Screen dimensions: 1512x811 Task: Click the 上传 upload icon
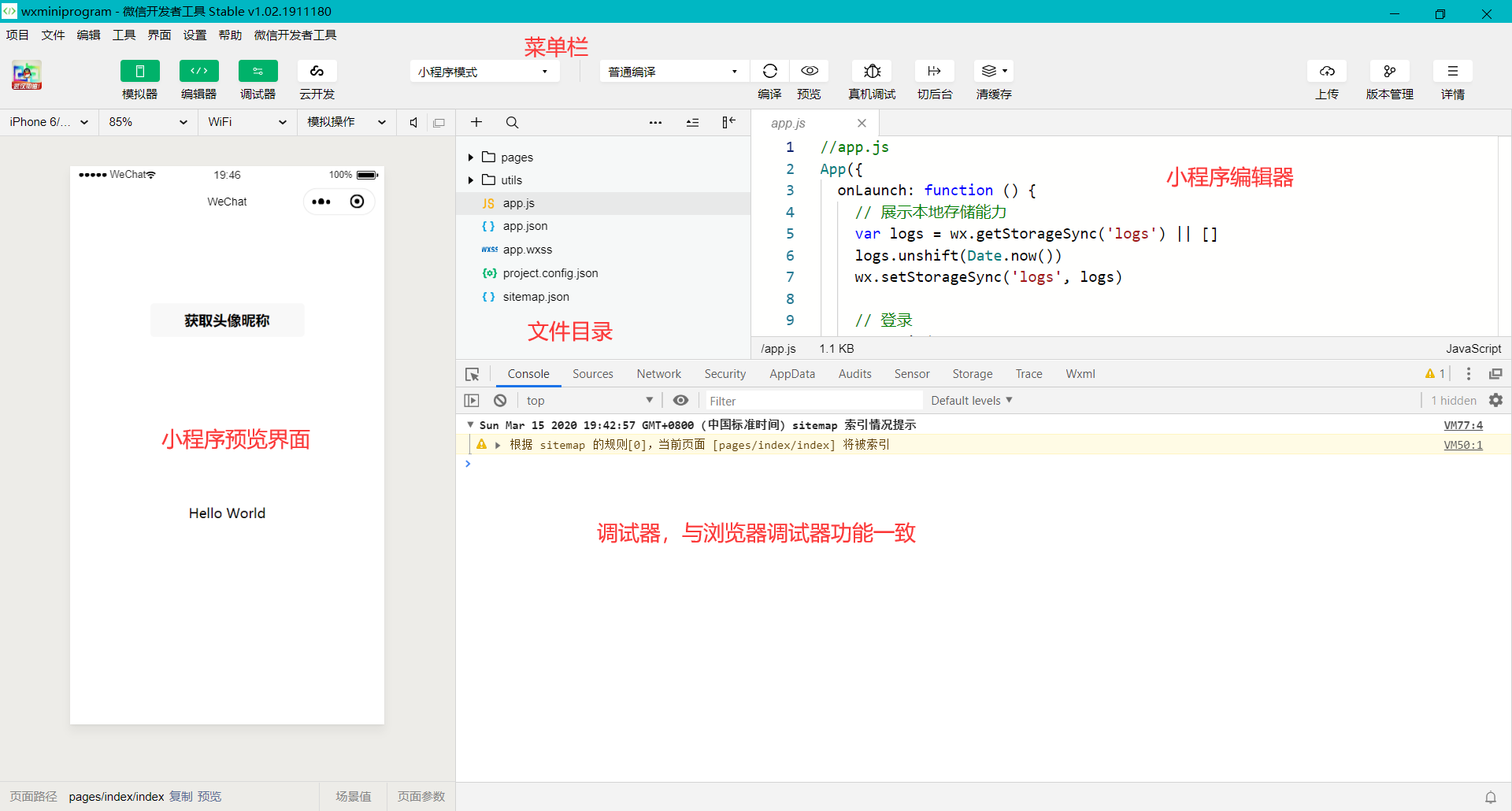coord(1327,71)
